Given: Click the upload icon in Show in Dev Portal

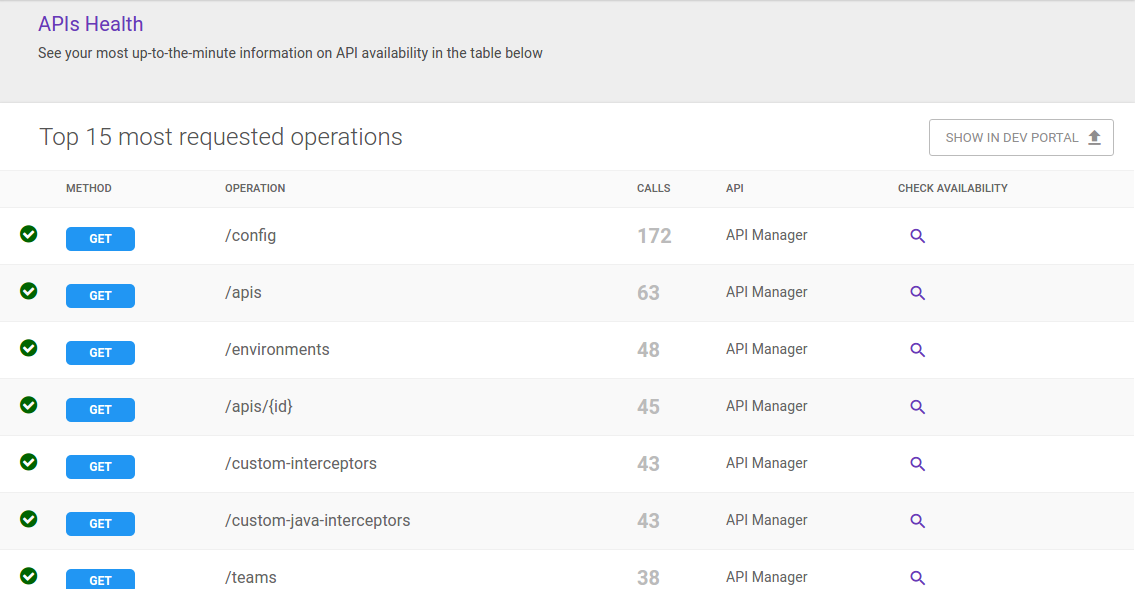Looking at the screenshot, I should pos(1095,137).
